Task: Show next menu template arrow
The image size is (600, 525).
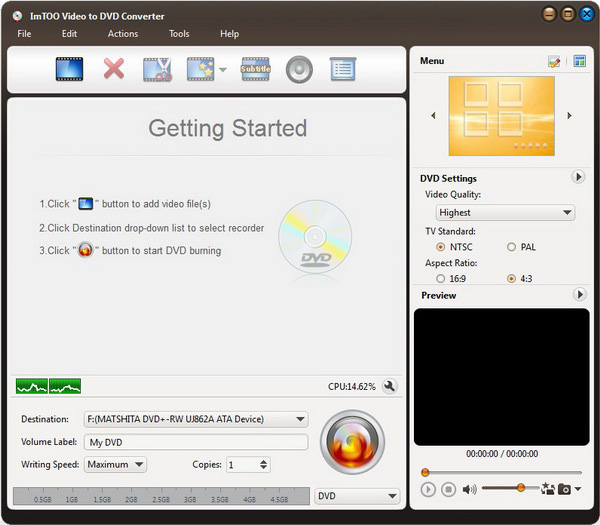Action: [x=569, y=115]
